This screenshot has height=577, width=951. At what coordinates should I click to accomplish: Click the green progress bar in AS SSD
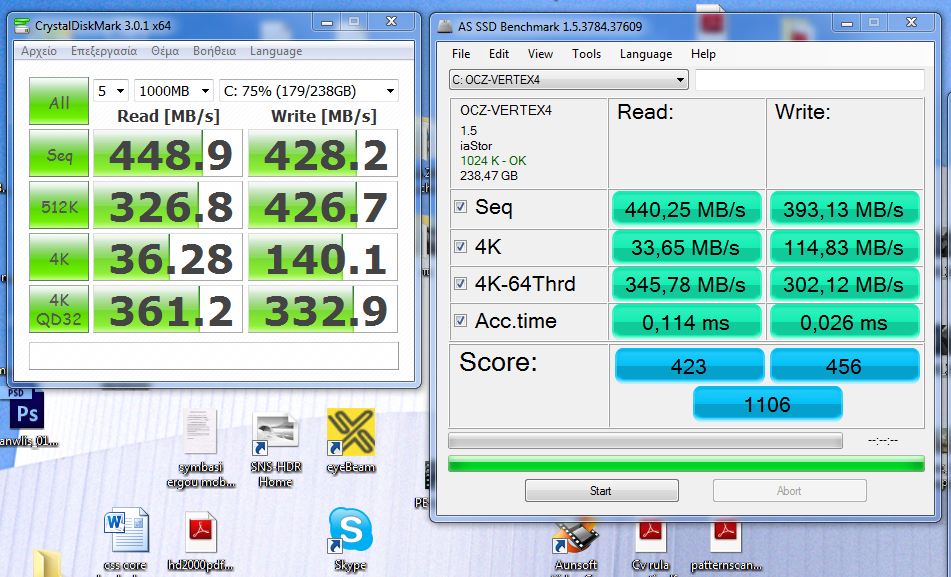(x=686, y=464)
